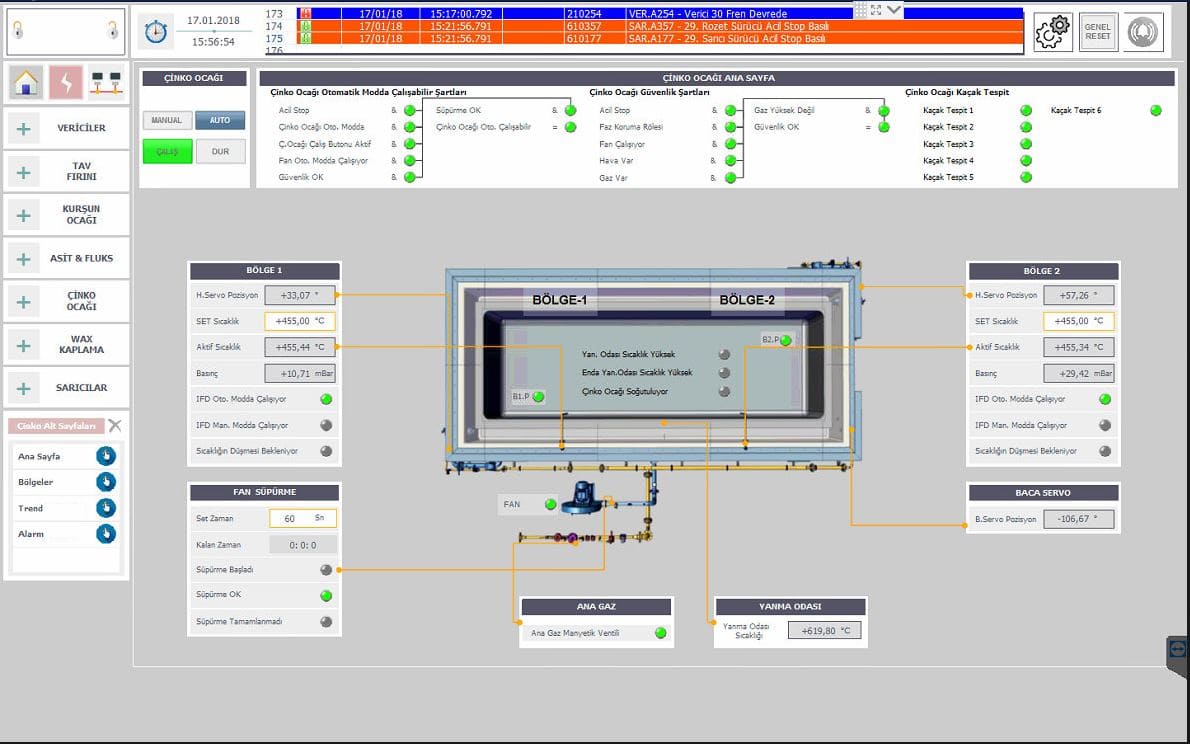1190x744 pixels.
Task: Expand the WAX KAPLAMA section
Action: point(66,345)
